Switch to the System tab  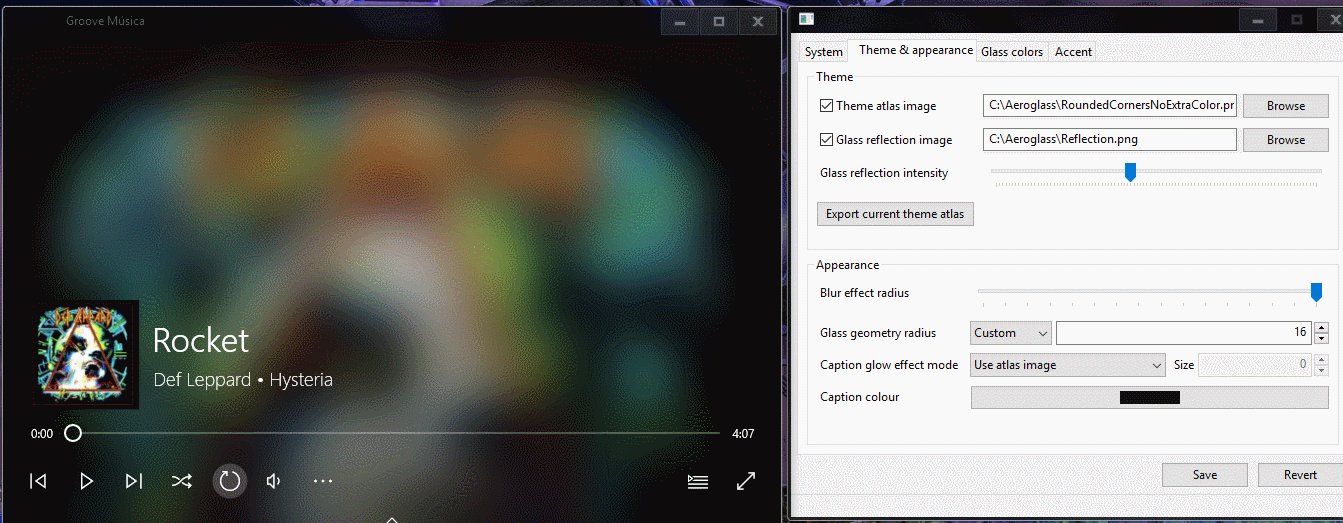coord(823,52)
